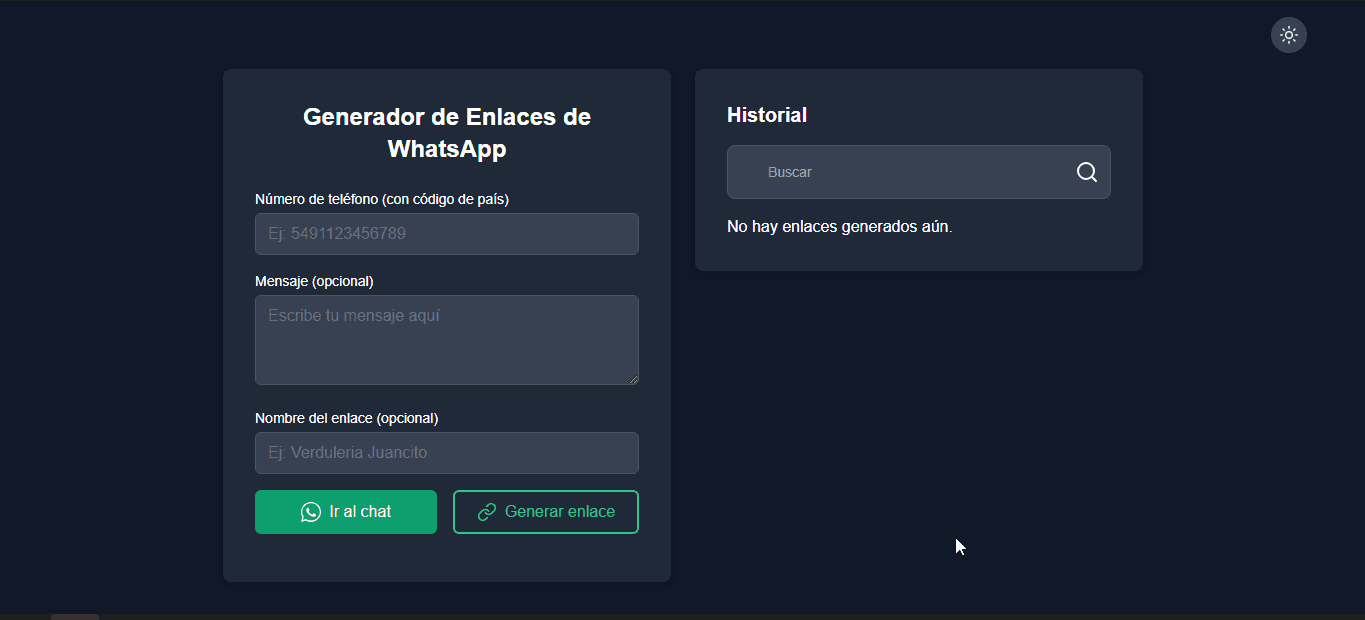Click the Generar enlace button

(x=546, y=512)
